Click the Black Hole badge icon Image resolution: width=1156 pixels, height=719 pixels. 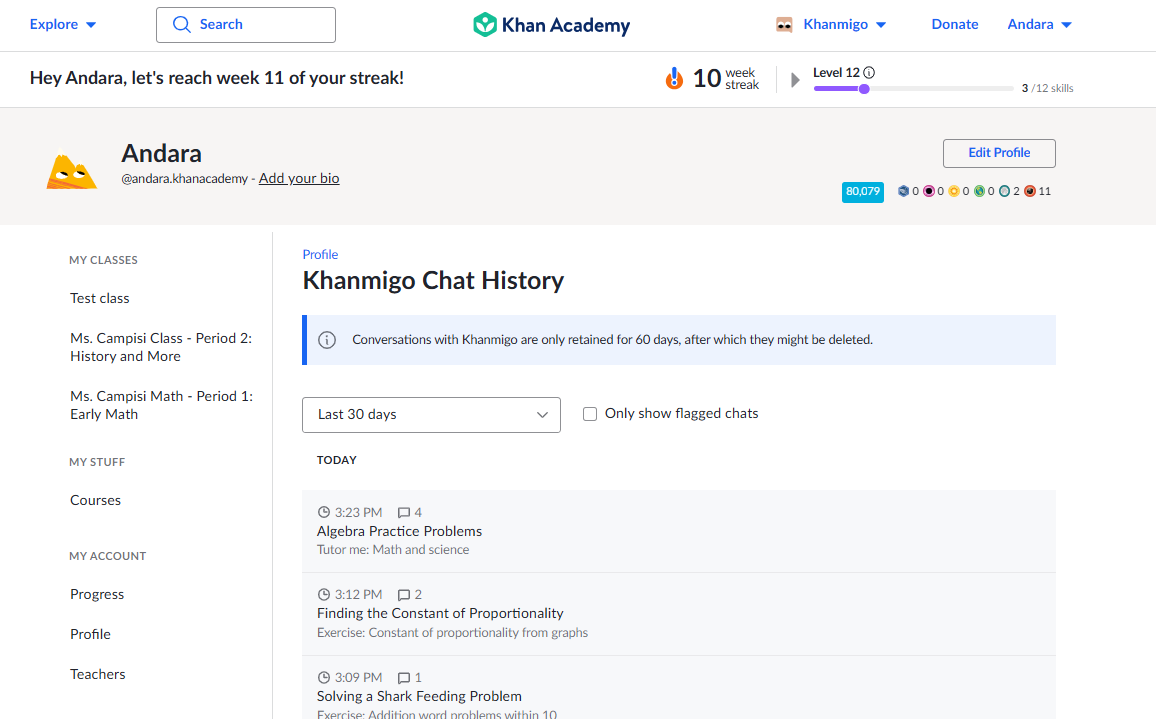[929, 191]
